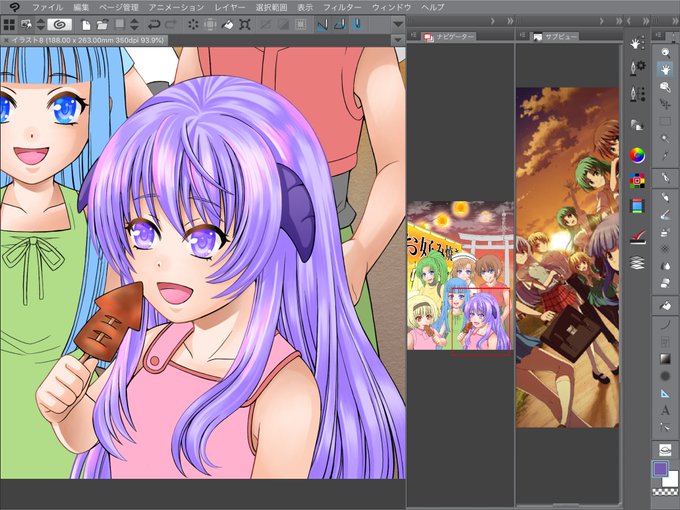The width and height of the screenshot is (680, 510).
Task: Clear selection using dotted circle icon
Action: (x=193, y=25)
